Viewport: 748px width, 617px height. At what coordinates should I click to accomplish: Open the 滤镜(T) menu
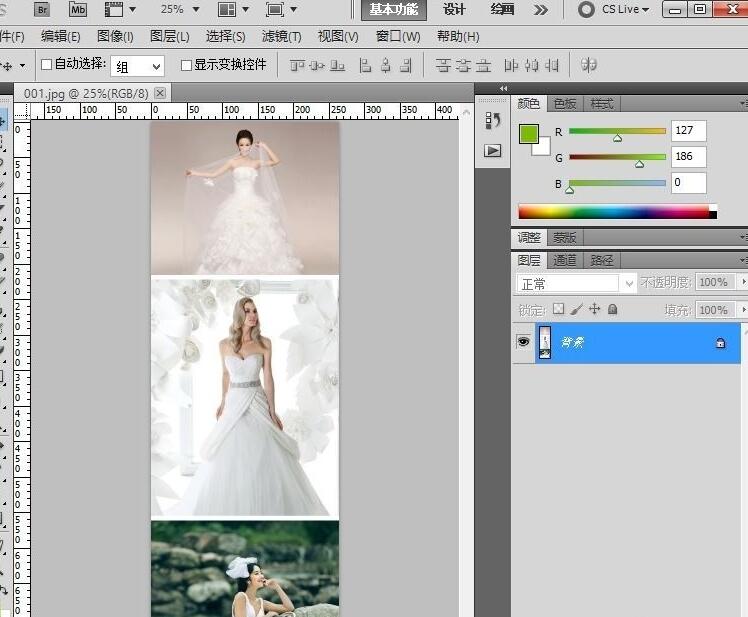pyautogui.click(x=281, y=36)
